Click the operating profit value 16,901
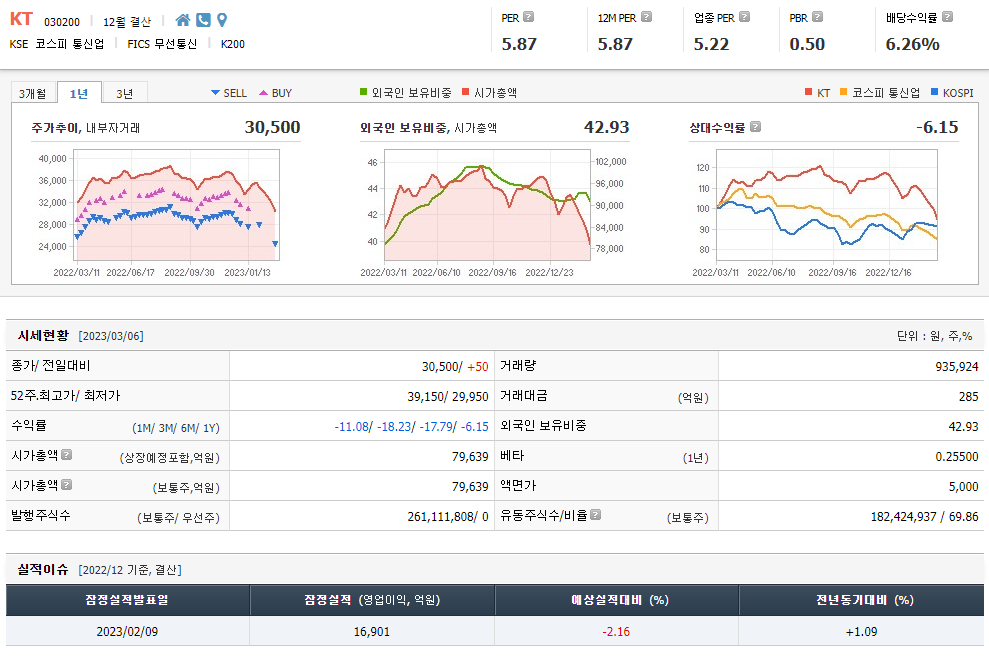989x656 pixels. pos(372,631)
